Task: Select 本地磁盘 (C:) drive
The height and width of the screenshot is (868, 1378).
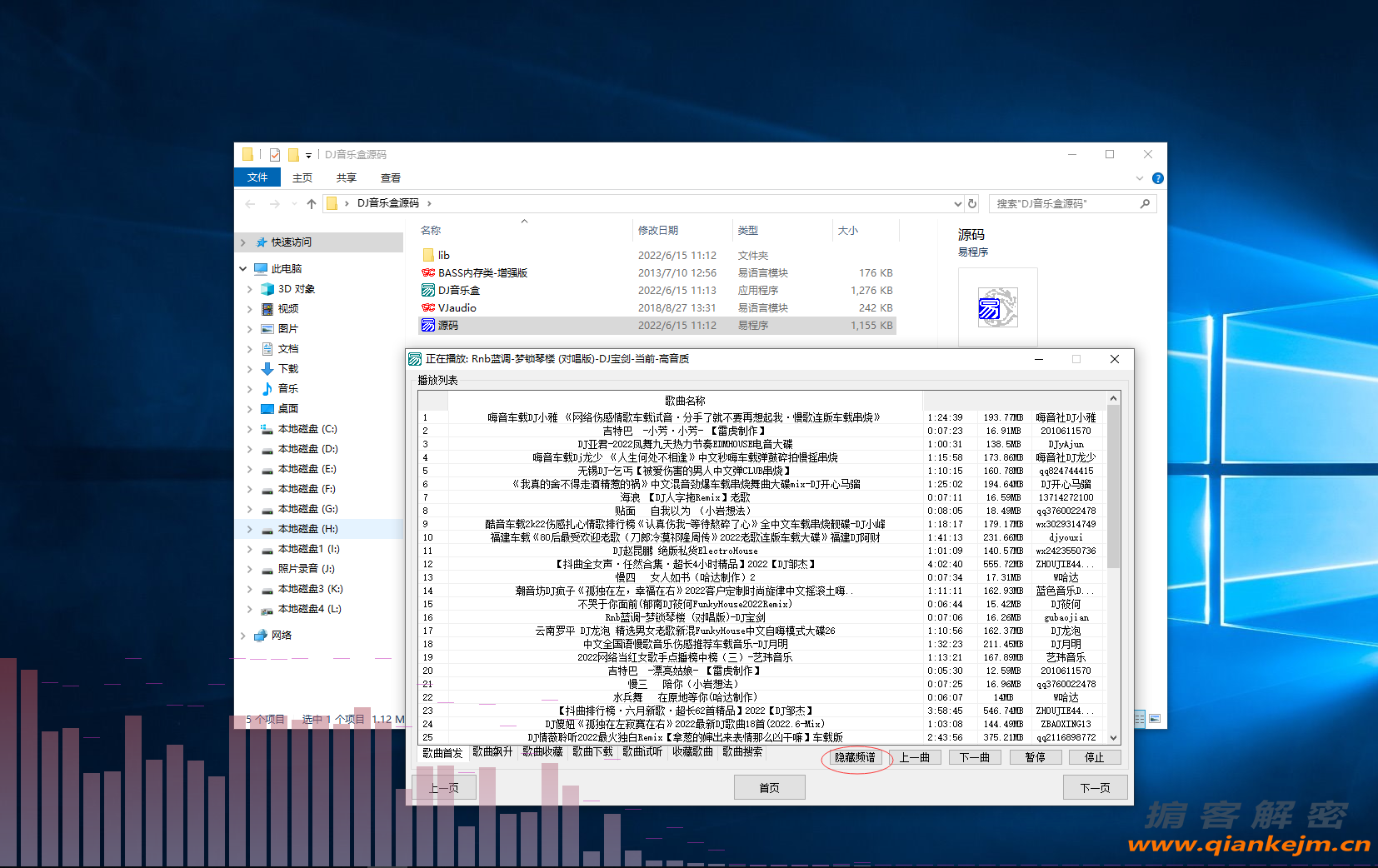Action: click(307, 429)
